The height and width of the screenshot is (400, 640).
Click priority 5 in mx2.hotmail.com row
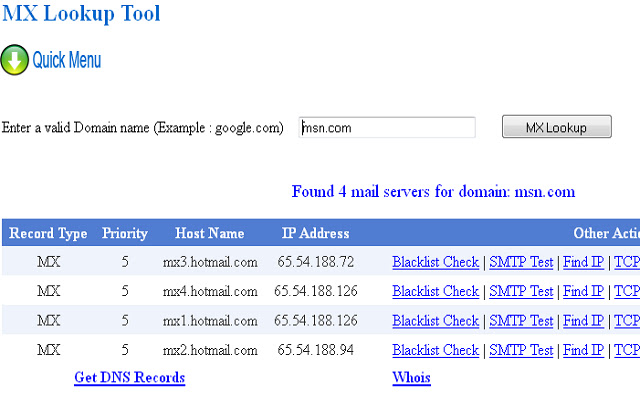pyautogui.click(x=125, y=350)
